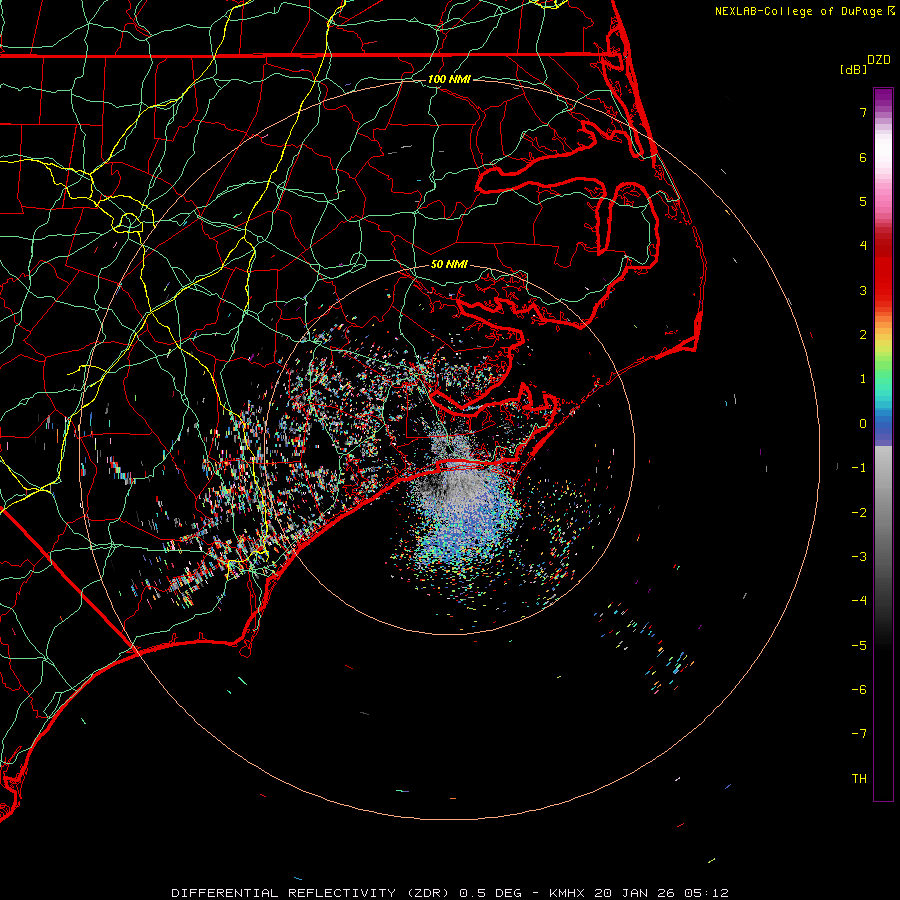This screenshot has width=900, height=900.
Task: Click the KMHX 20 JAN 26 05:12 timestamp
Action: click(639, 893)
